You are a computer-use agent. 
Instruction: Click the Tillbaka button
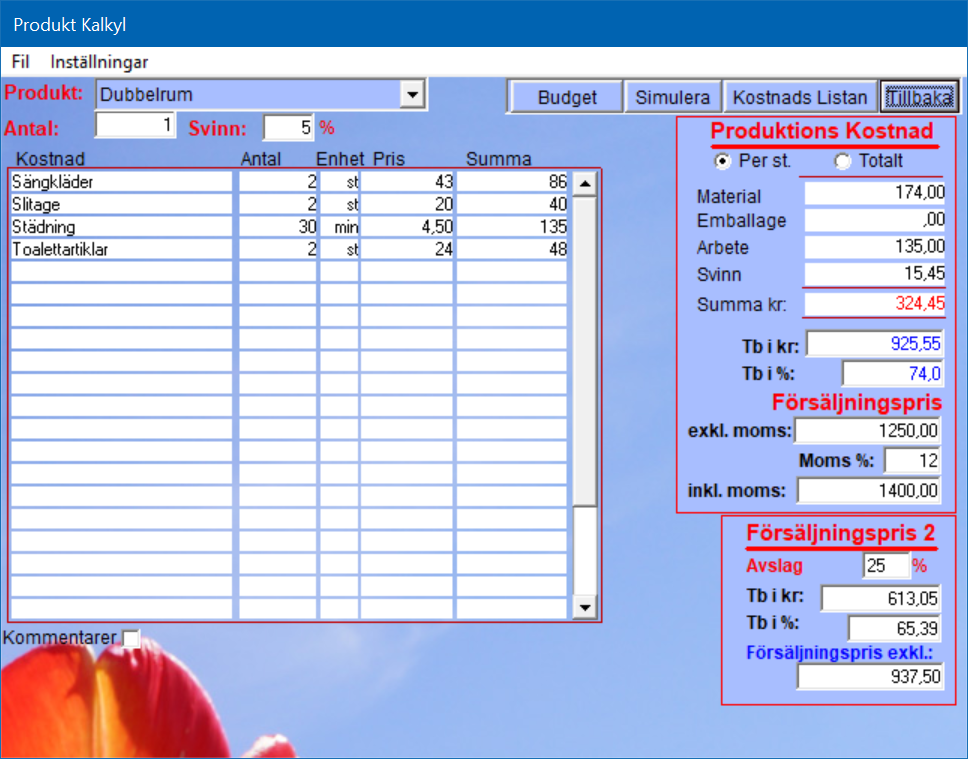[918, 97]
